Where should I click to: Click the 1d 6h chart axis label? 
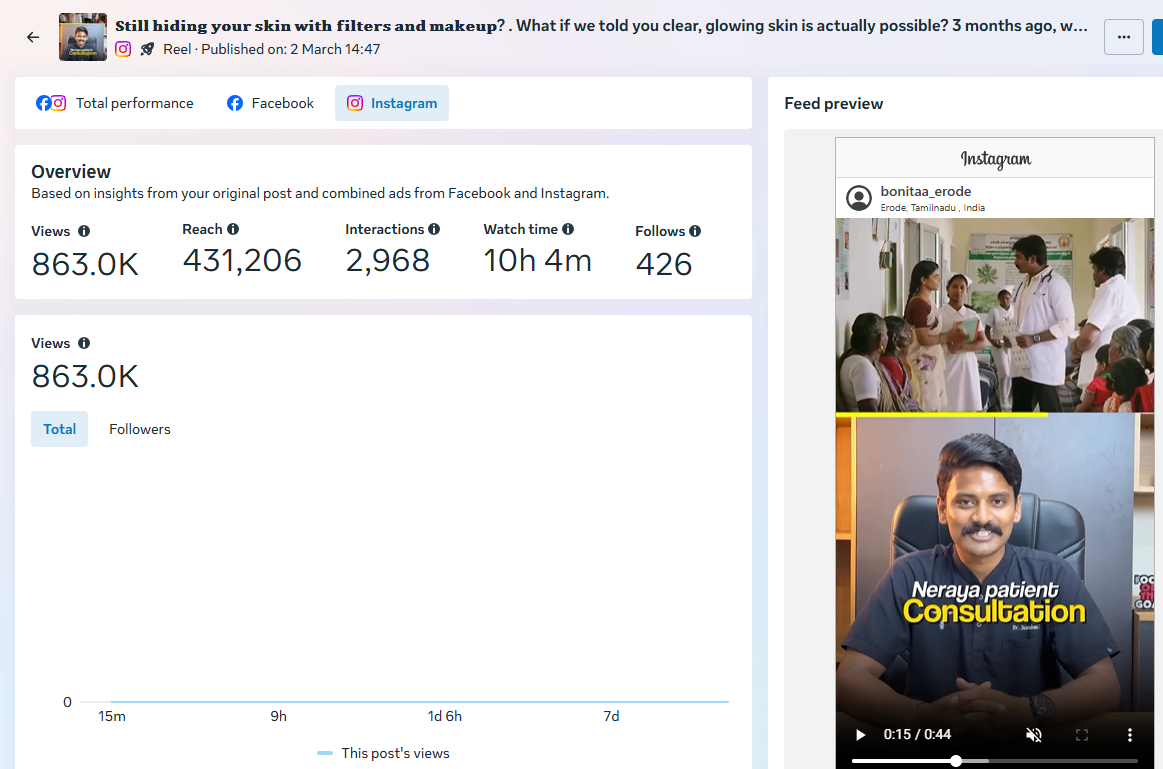point(444,716)
